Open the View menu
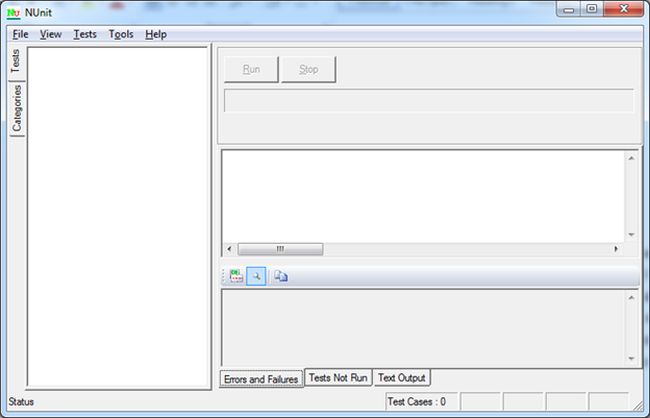This screenshot has width=650, height=418. point(51,34)
